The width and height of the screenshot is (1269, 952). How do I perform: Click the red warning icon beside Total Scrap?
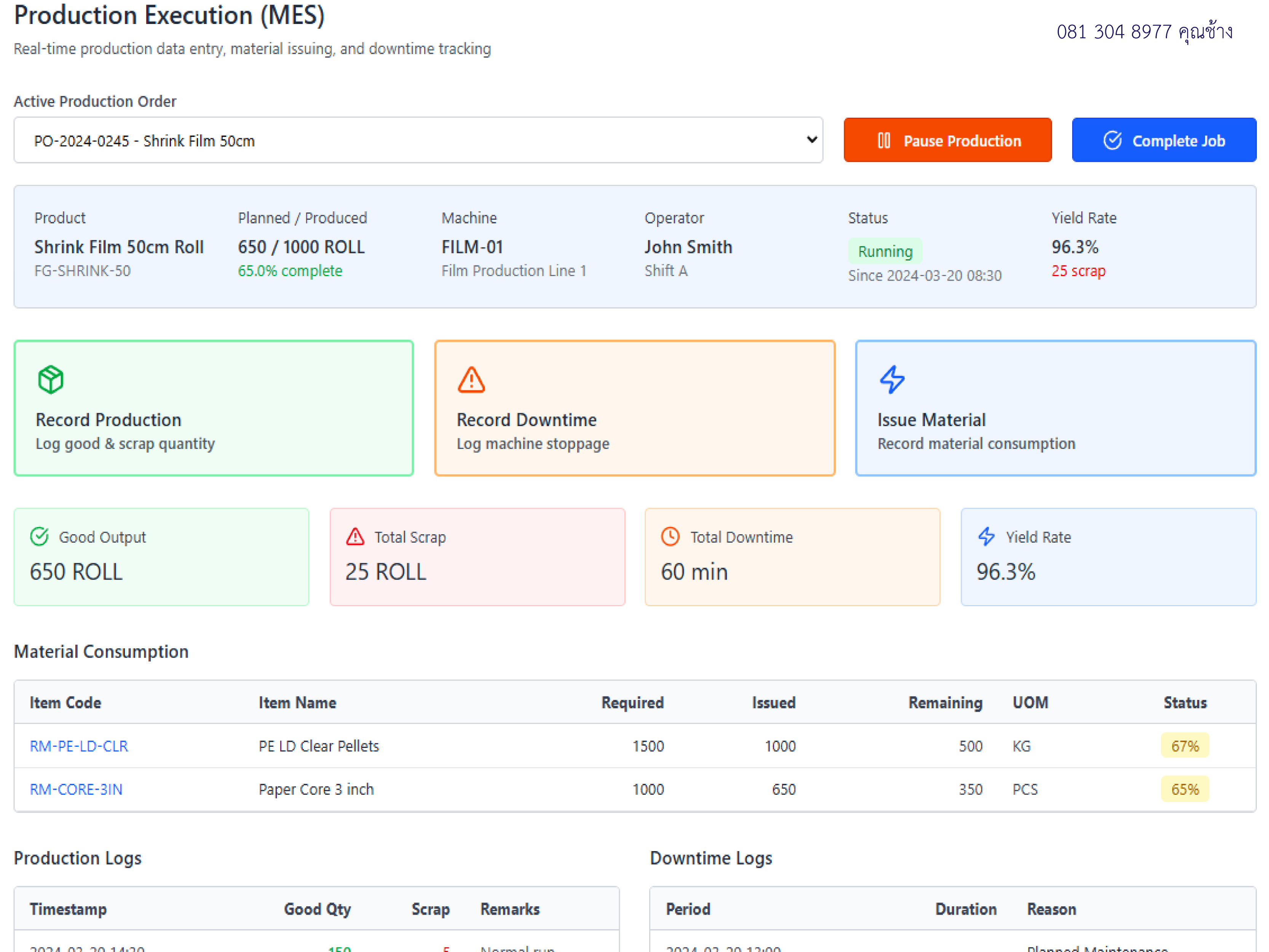click(355, 537)
